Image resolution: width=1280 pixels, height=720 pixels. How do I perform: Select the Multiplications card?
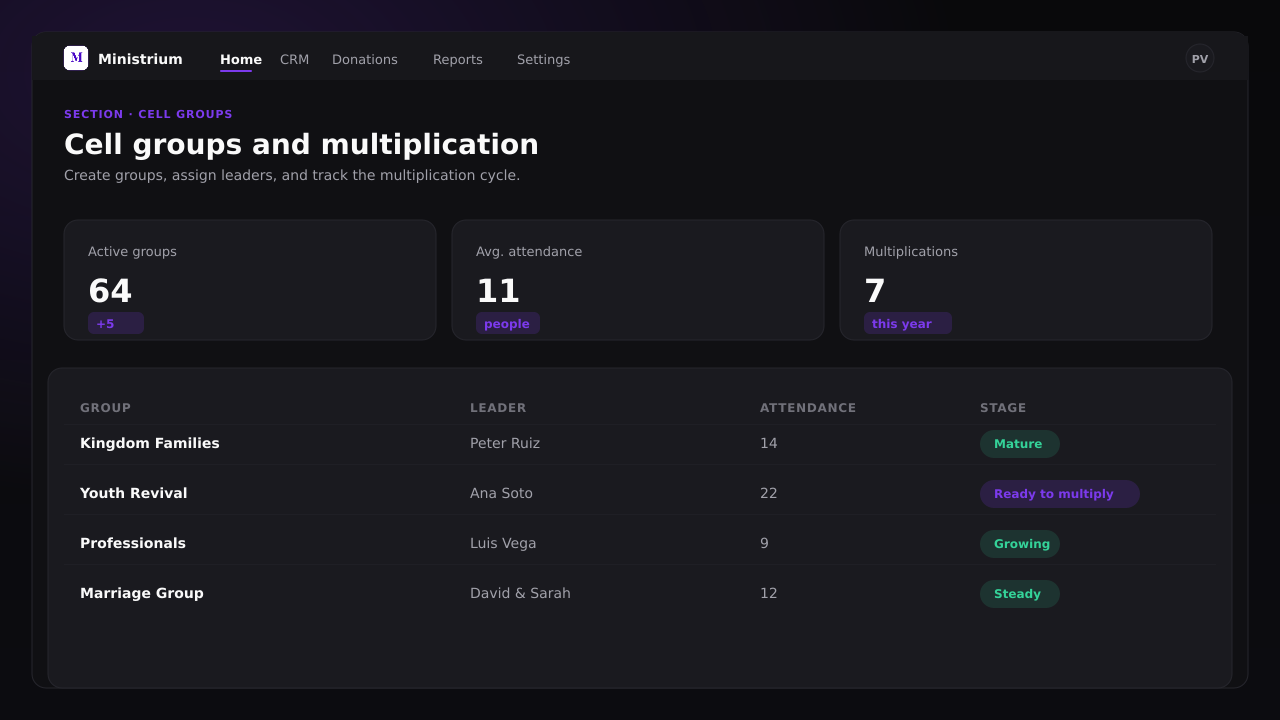coord(1026,280)
